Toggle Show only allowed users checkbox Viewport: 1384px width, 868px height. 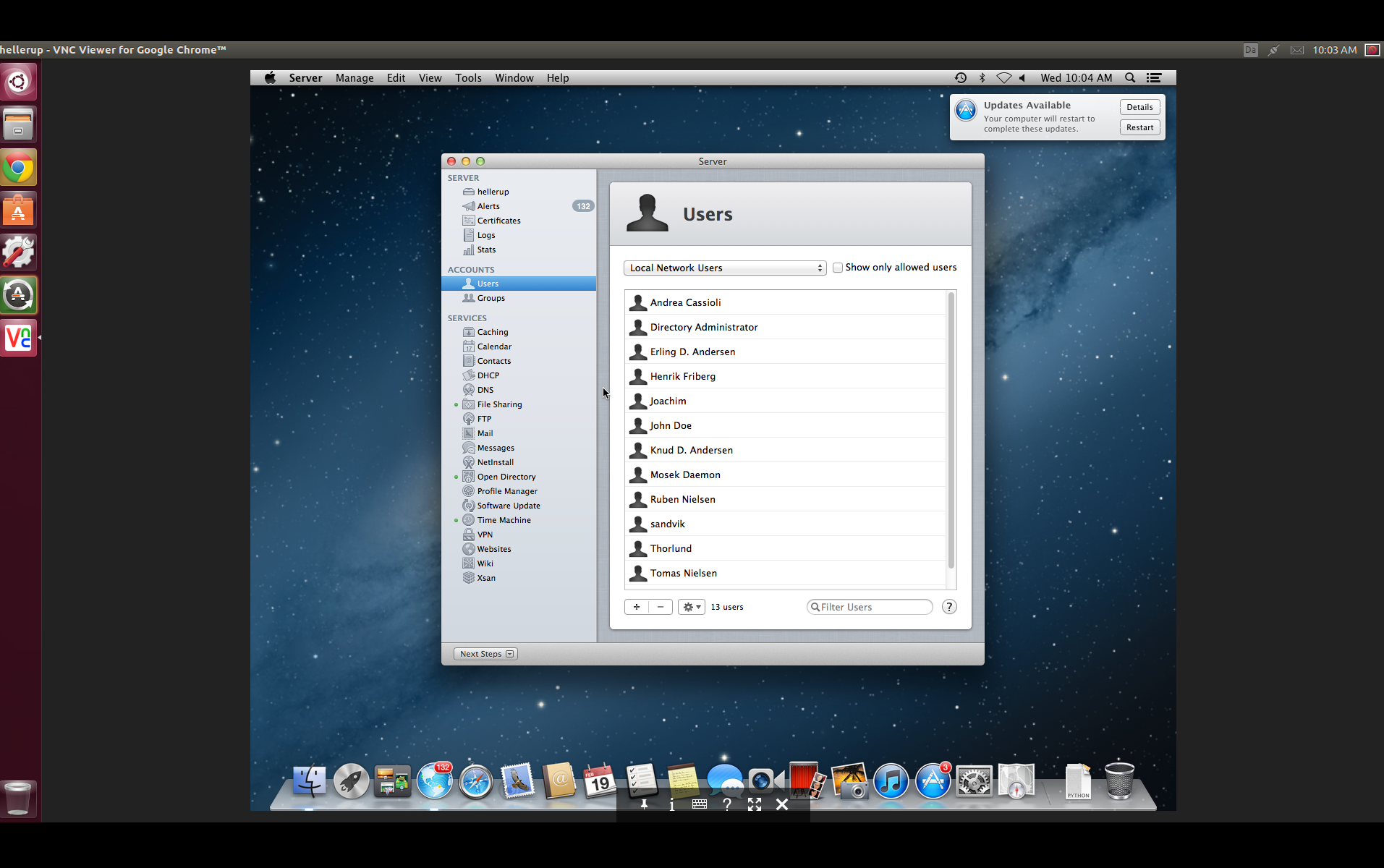click(838, 268)
